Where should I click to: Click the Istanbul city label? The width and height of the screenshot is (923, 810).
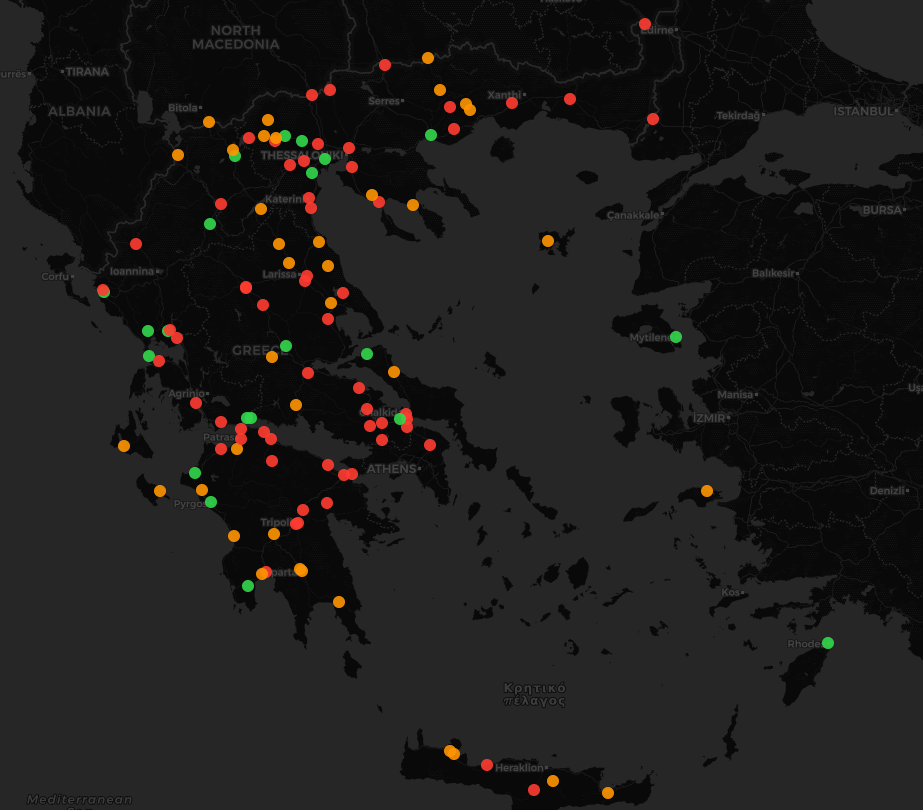point(866,110)
